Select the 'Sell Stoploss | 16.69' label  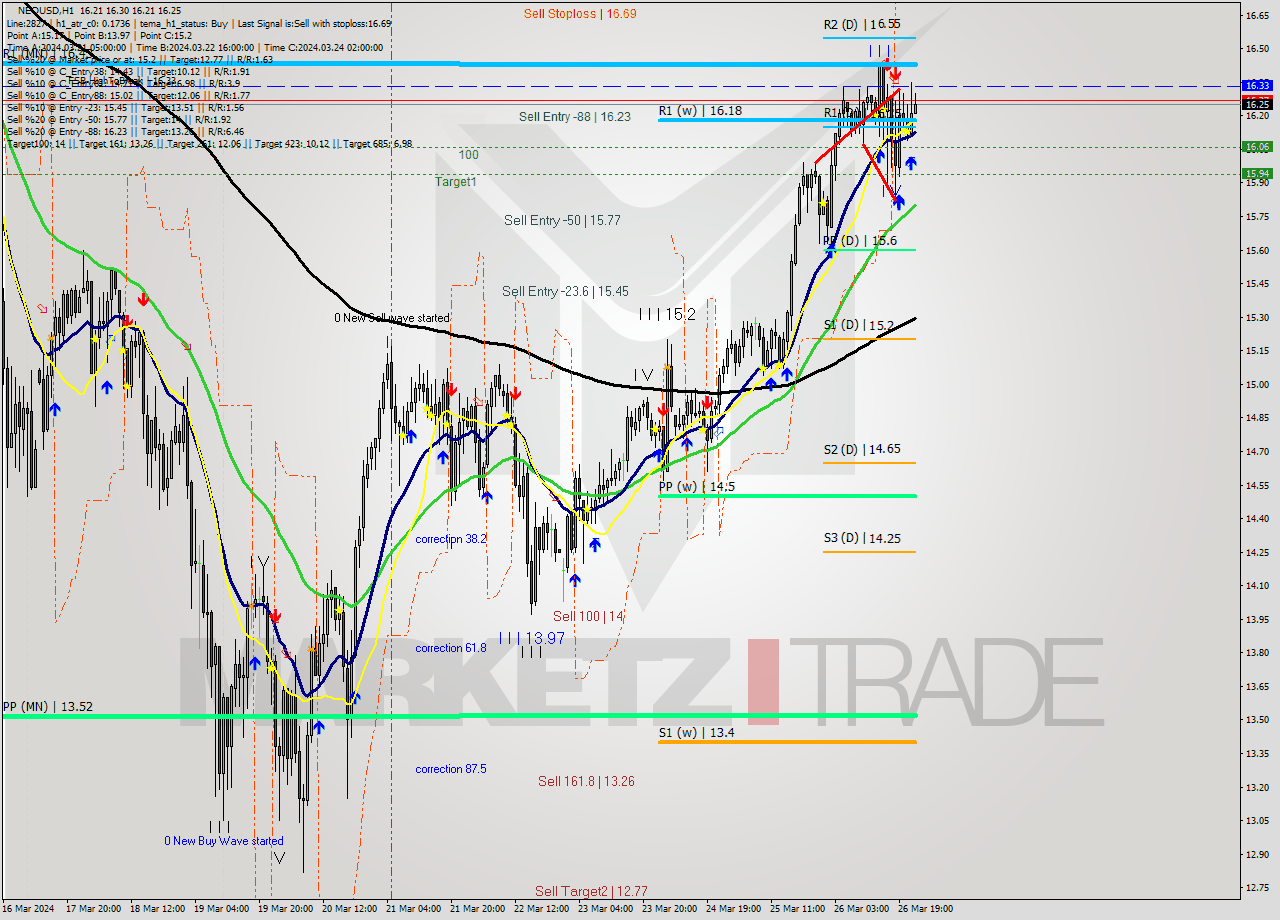pos(580,14)
